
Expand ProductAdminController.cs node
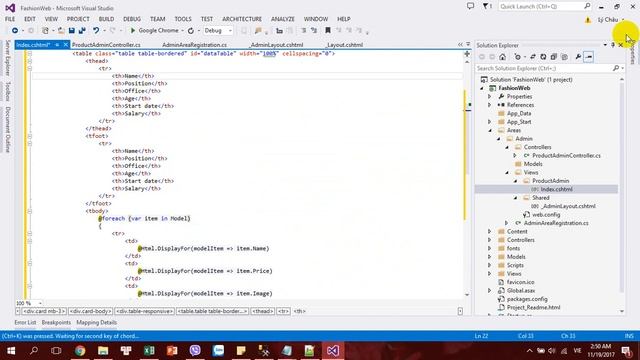pyautogui.click(x=515, y=156)
